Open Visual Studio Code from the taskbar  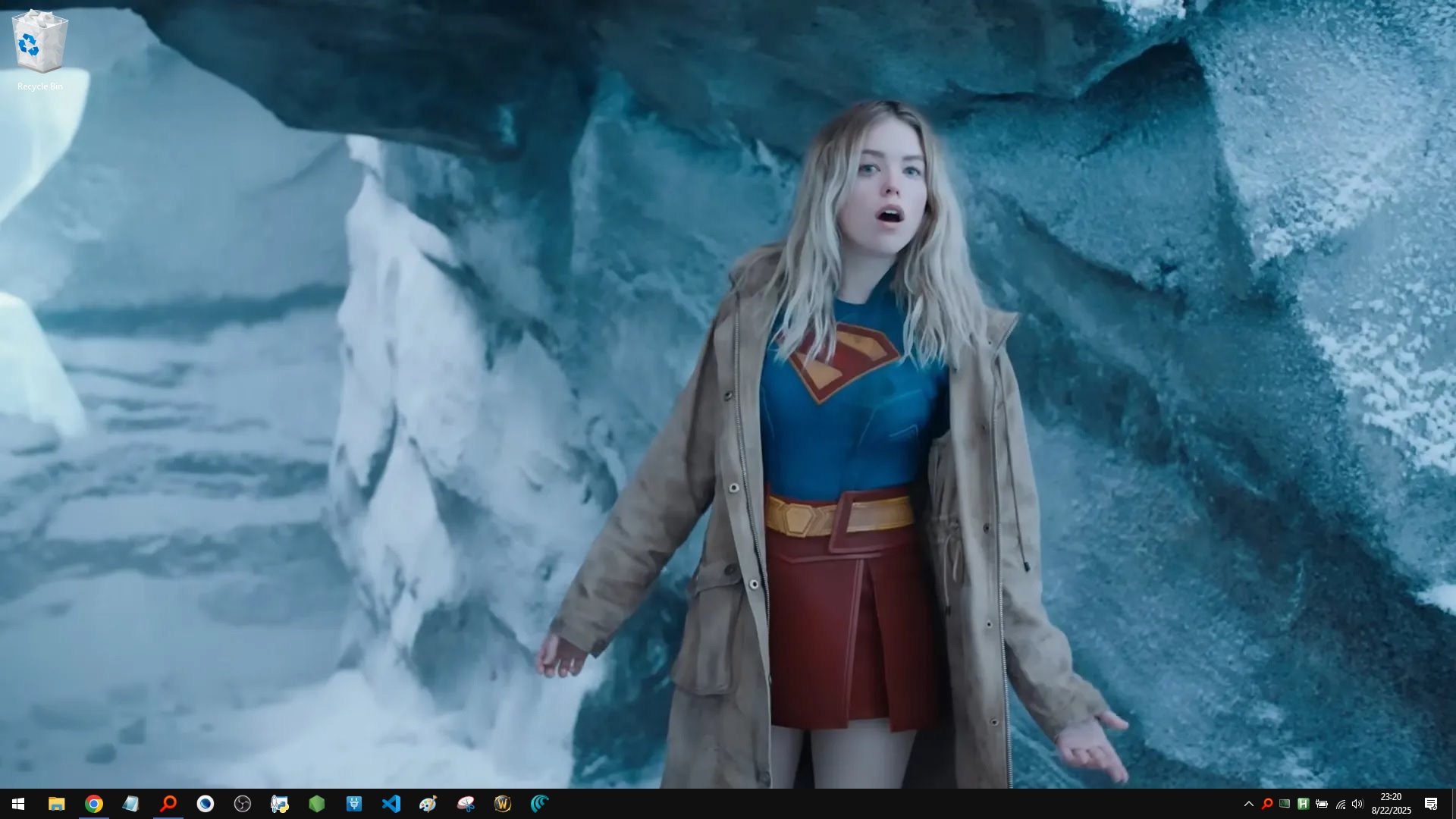[x=391, y=804]
